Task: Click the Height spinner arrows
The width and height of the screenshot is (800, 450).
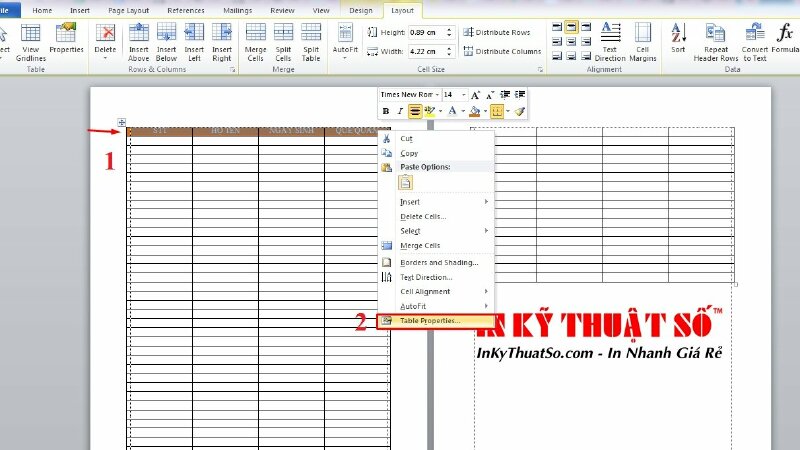Action: coord(449,32)
